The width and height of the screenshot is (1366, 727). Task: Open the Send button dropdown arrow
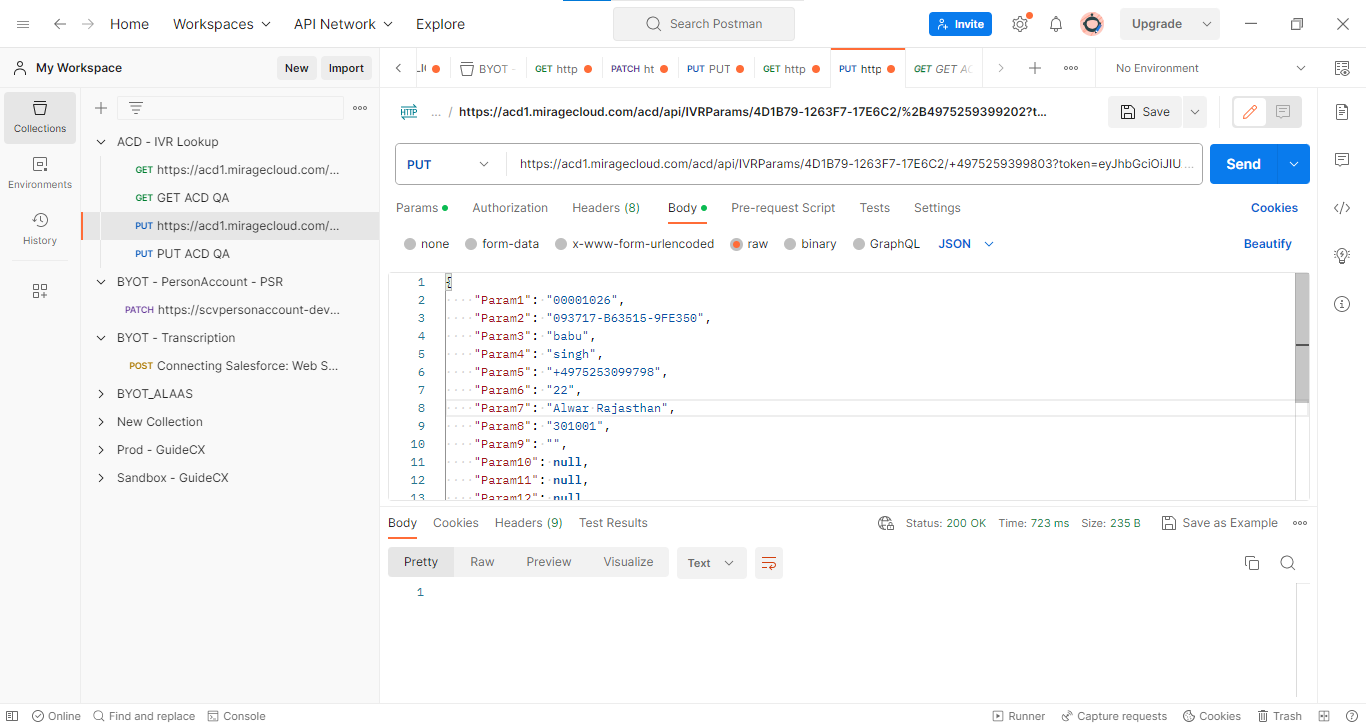coord(1294,164)
